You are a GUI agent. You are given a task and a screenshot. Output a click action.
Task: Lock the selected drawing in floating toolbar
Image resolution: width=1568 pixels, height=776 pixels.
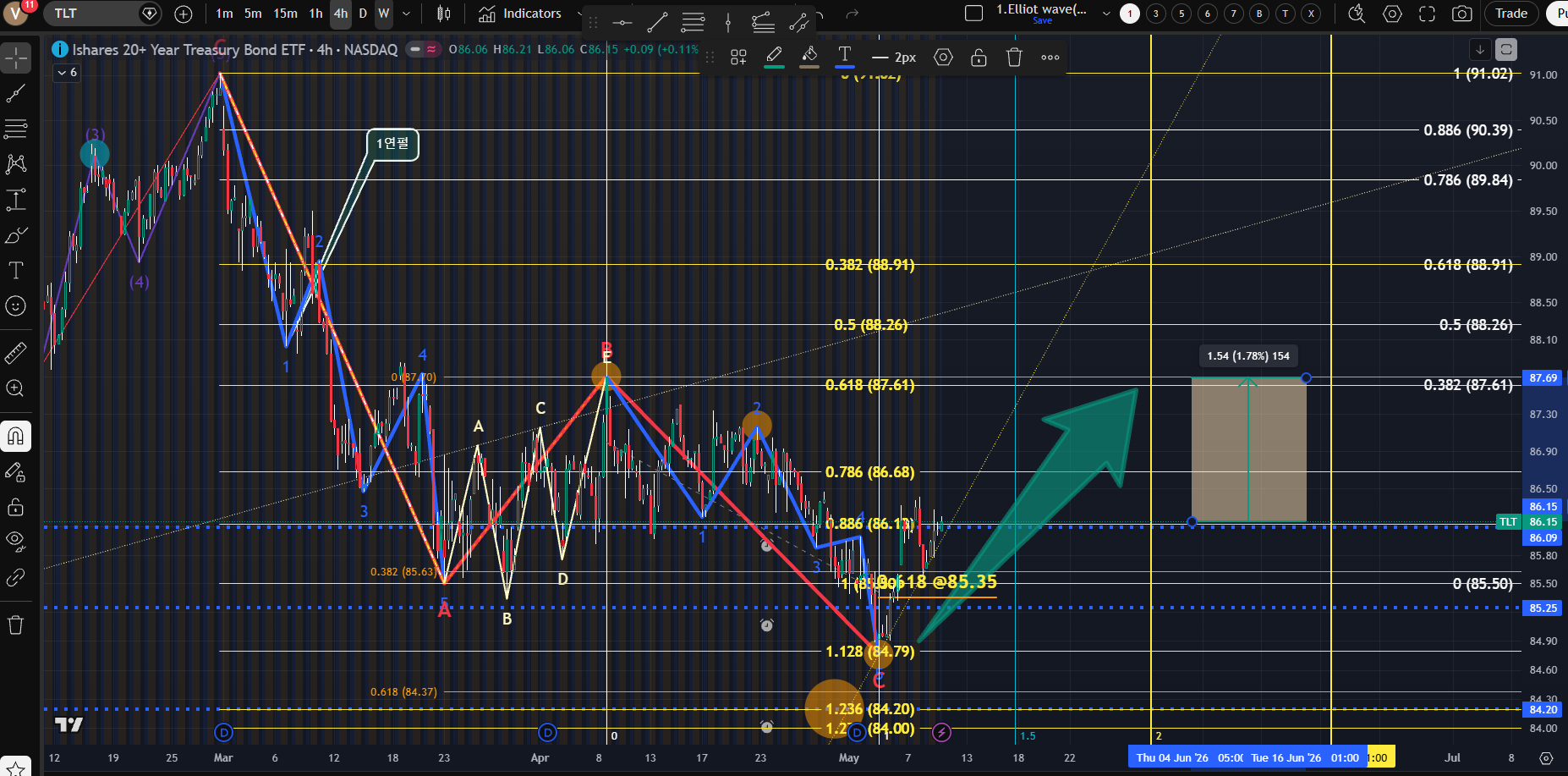click(979, 58)
